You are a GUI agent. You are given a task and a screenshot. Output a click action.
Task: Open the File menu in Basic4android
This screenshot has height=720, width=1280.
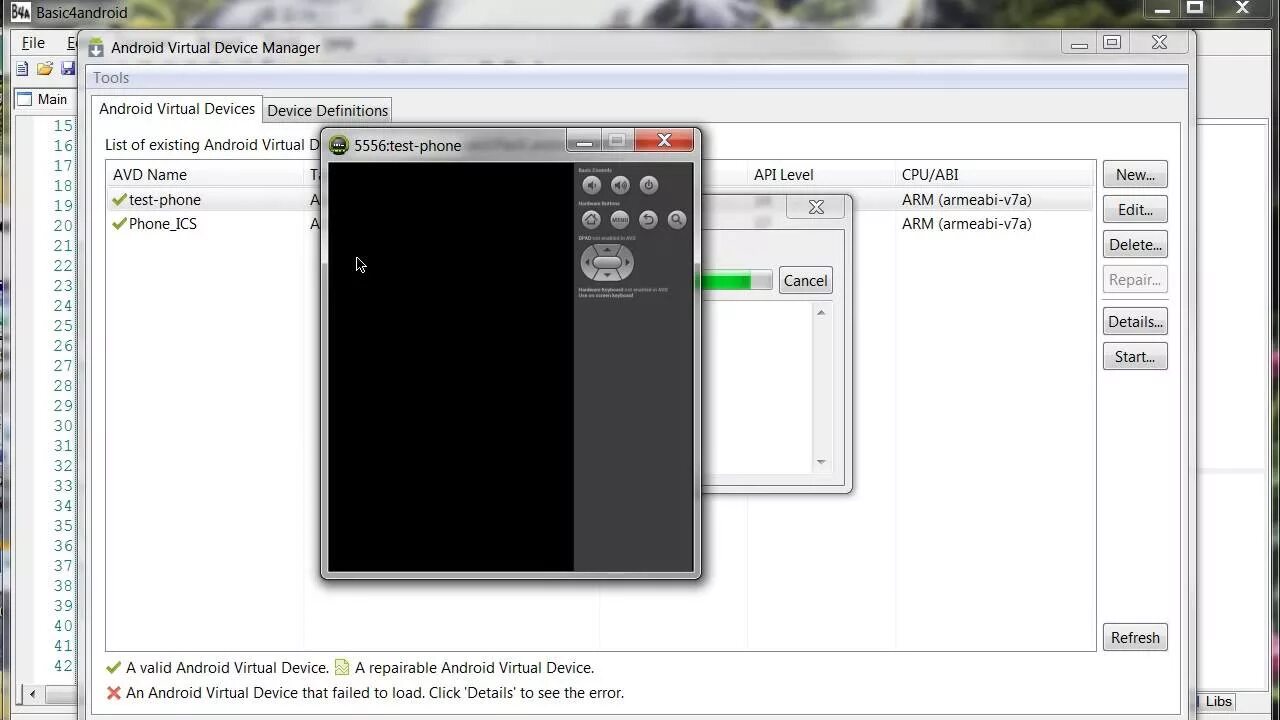pyautogui.click(x=33, y=43)
